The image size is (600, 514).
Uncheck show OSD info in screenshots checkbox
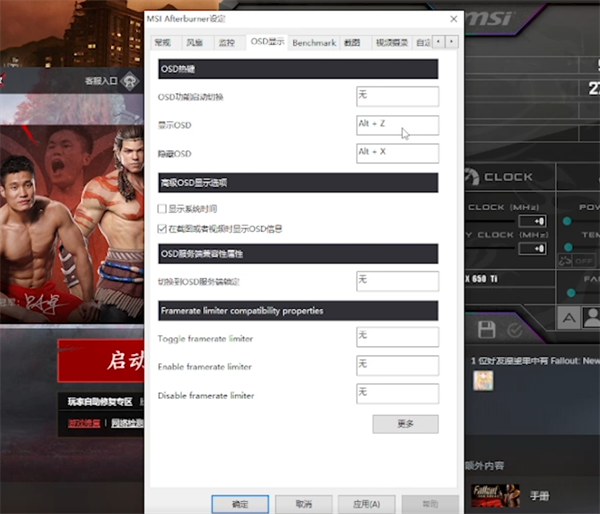pos(163,228)
